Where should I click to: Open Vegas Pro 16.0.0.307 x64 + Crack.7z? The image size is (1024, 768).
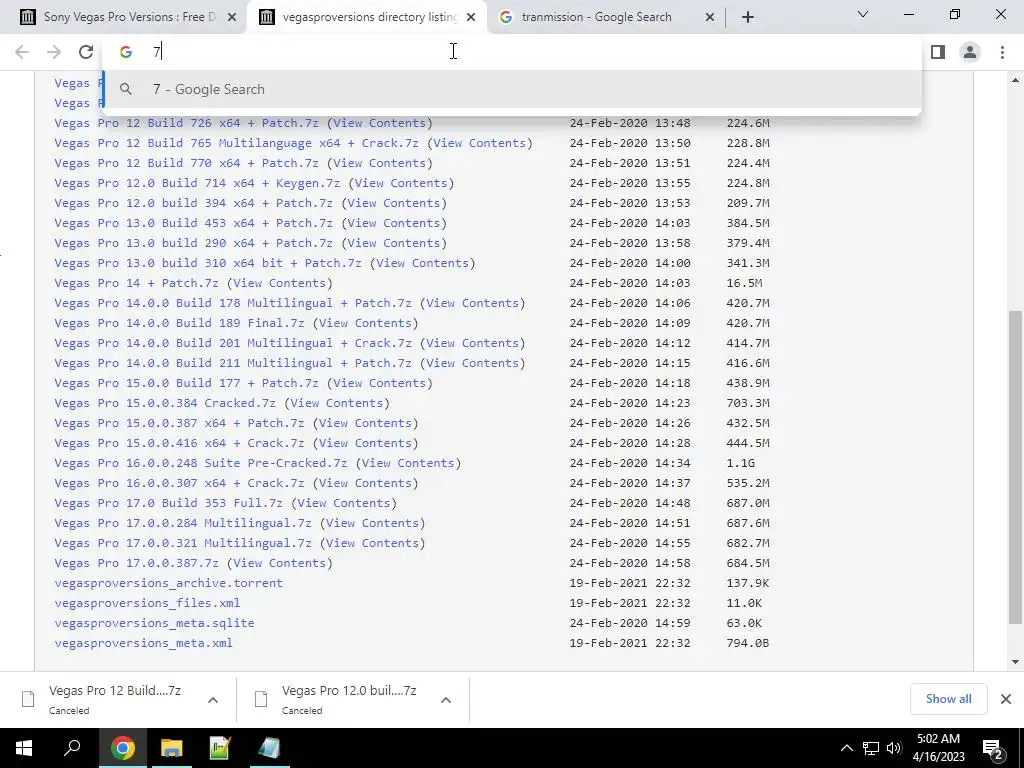(179, 483)
